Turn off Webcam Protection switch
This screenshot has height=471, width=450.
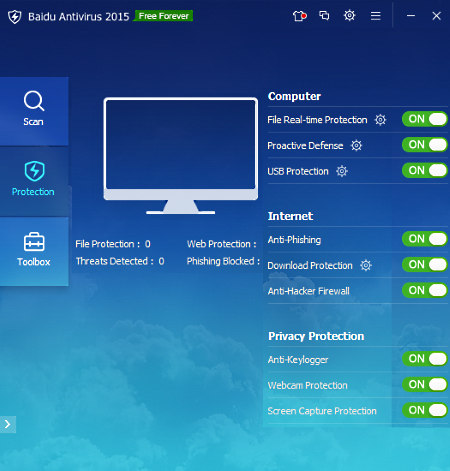pyautogui.click(x=425, y=385)
